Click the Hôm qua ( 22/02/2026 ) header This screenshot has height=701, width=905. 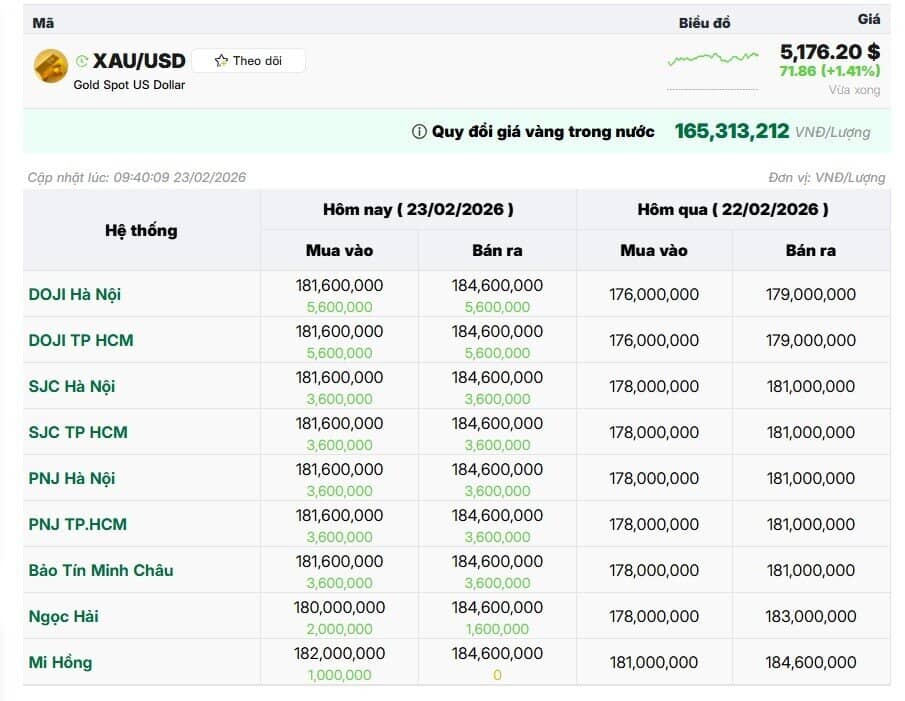733,209
